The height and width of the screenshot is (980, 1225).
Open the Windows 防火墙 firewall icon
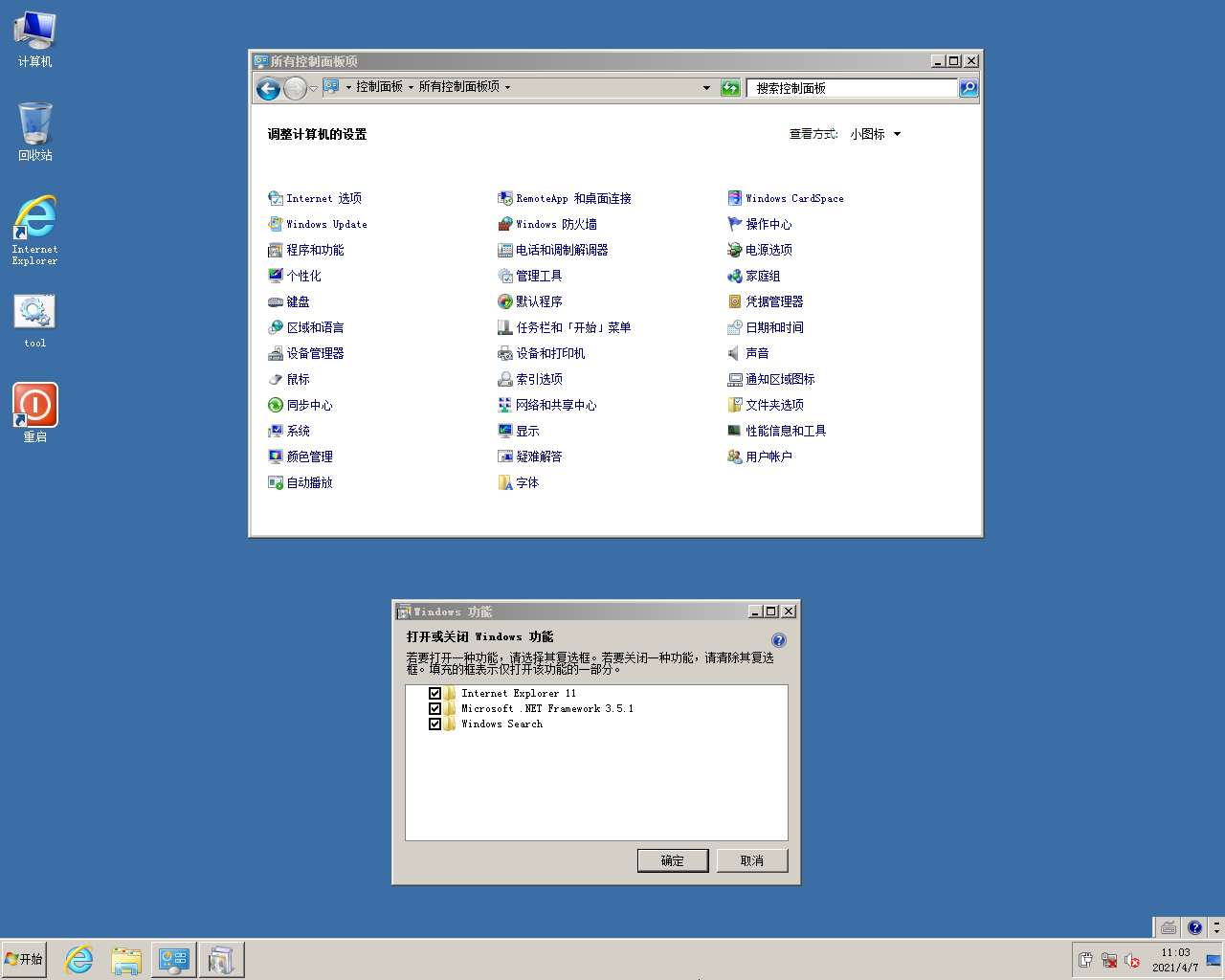tap(505, 224)
